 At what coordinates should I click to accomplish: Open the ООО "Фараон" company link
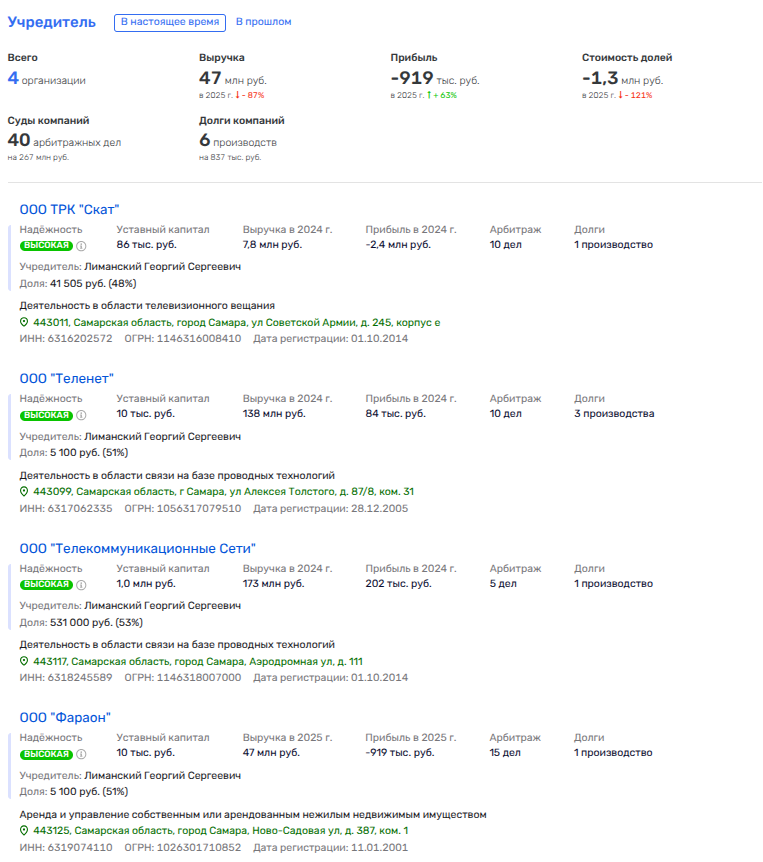point(65,717)
